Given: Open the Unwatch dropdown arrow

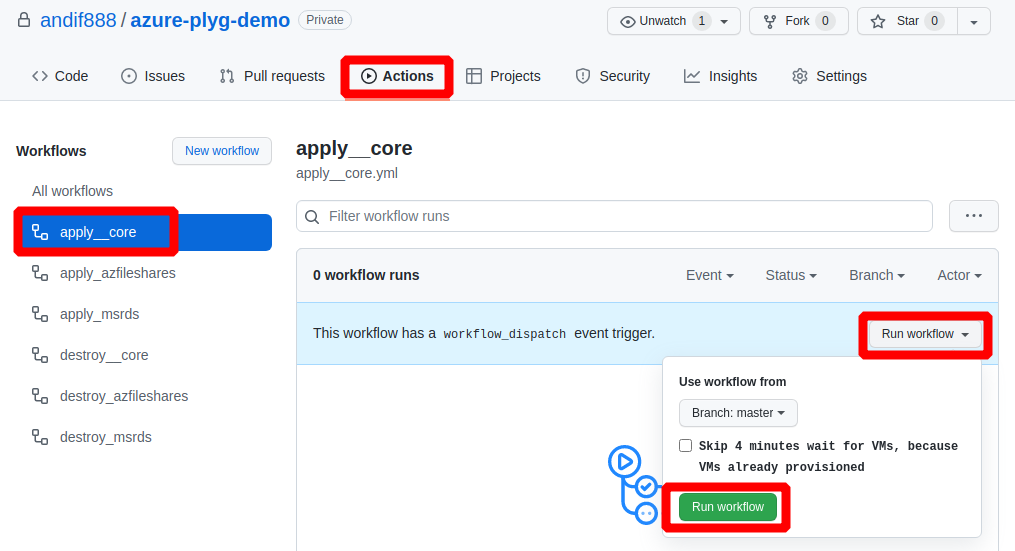Looking at the screenshot, I should (x=724, y=22).
